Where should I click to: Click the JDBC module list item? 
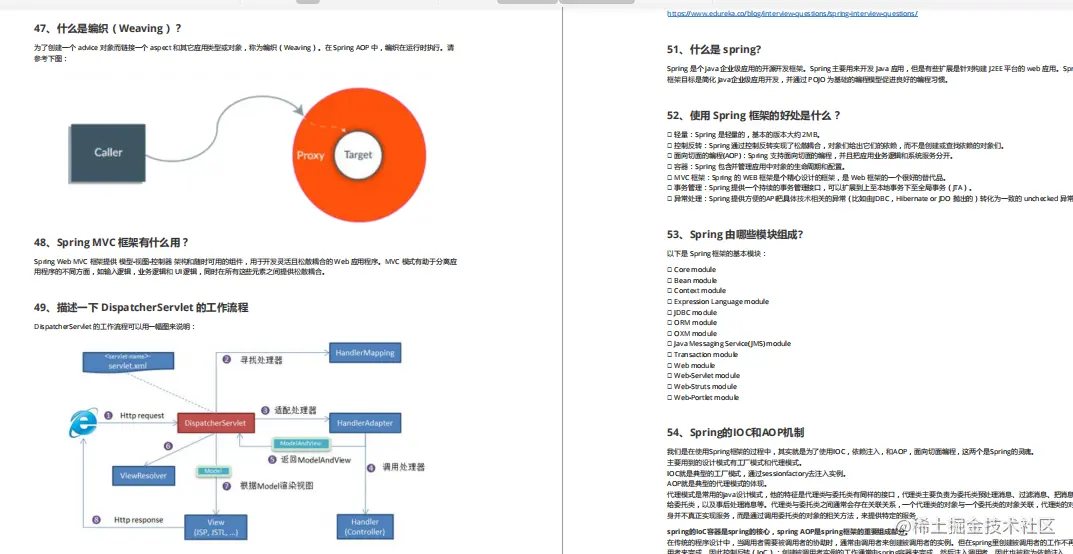click(x=692, y=312)
